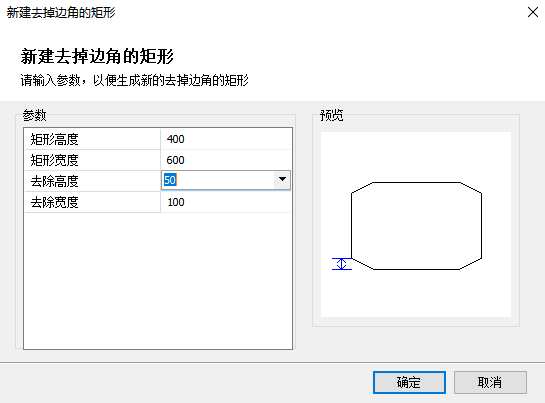Click the dialog title bar text

pyautogui.click(x=61, y=13)
